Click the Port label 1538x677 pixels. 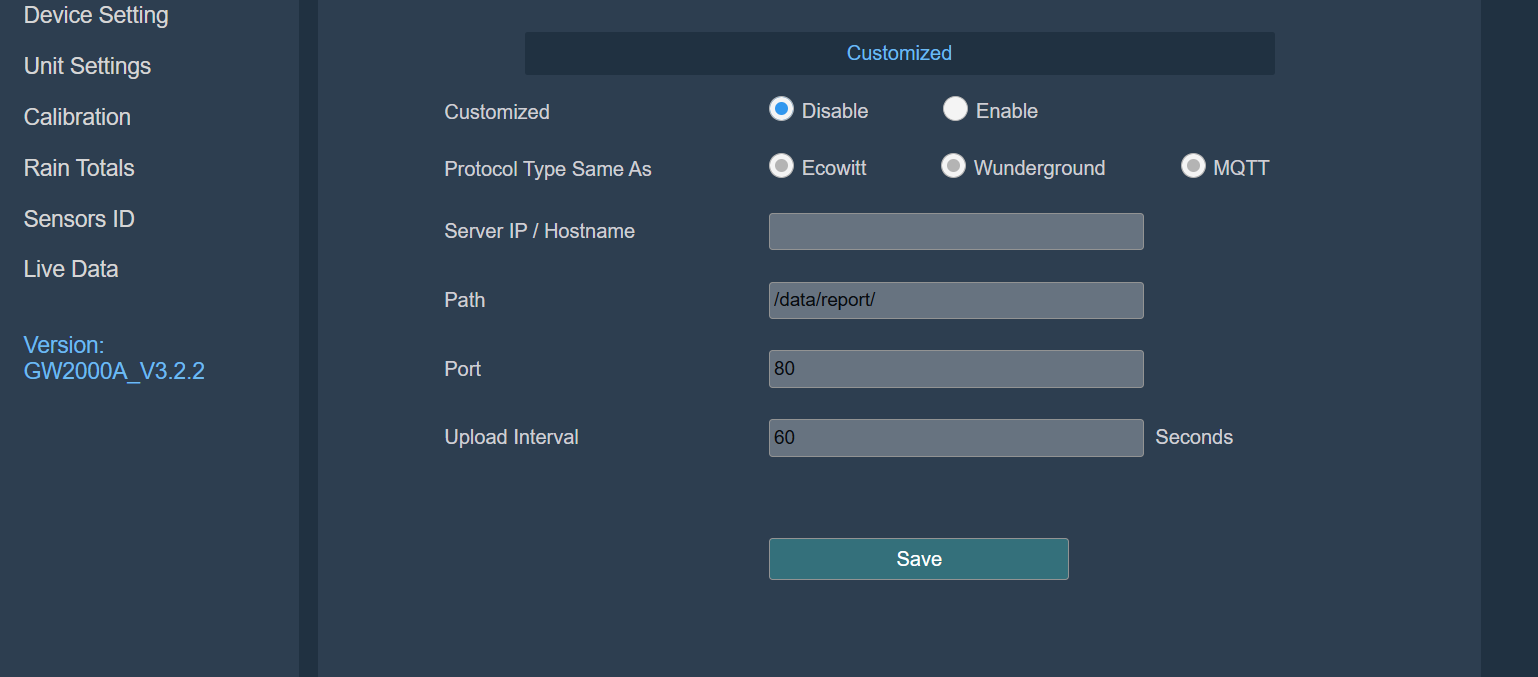click(463, 369)
